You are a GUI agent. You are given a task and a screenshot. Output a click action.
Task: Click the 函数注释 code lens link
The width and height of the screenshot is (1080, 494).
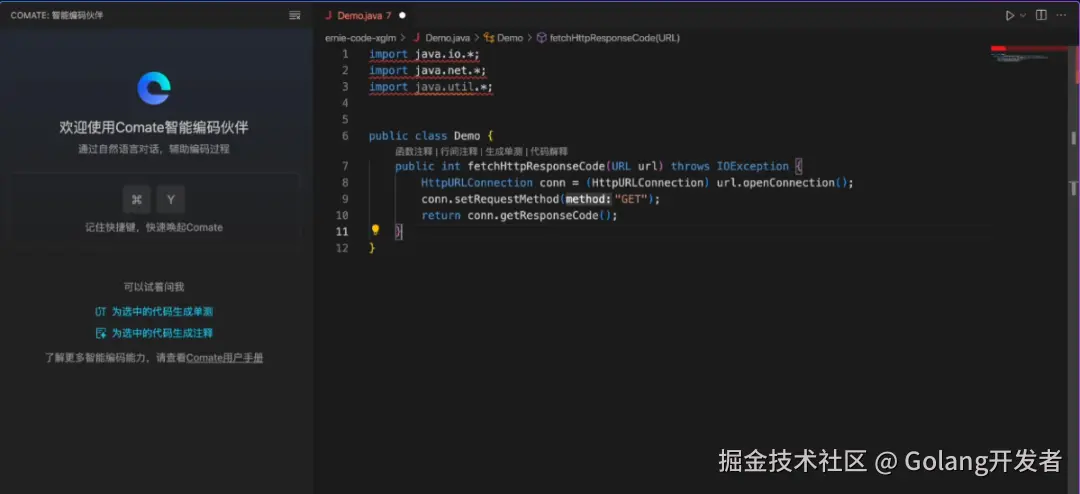[414, 151]
